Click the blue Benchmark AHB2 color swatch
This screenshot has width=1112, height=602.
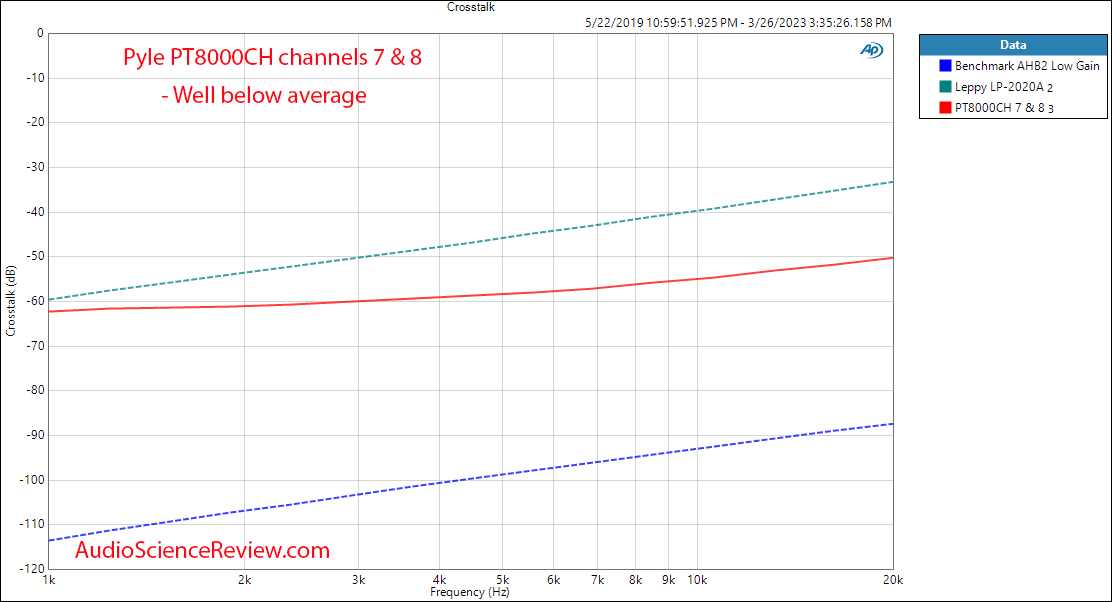tap(945, 65)
